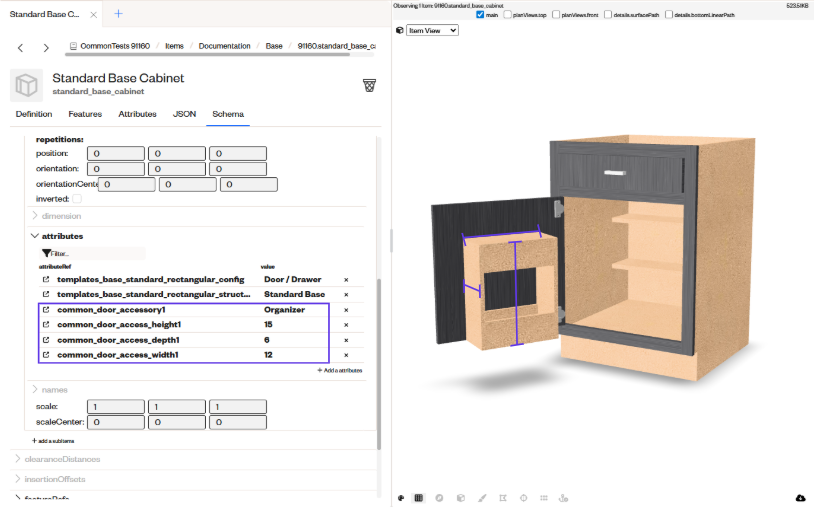The width and height of the screenshot is (815, 517).
Task: Switch to the Attributes tab
Action: (x=137, y=114)
